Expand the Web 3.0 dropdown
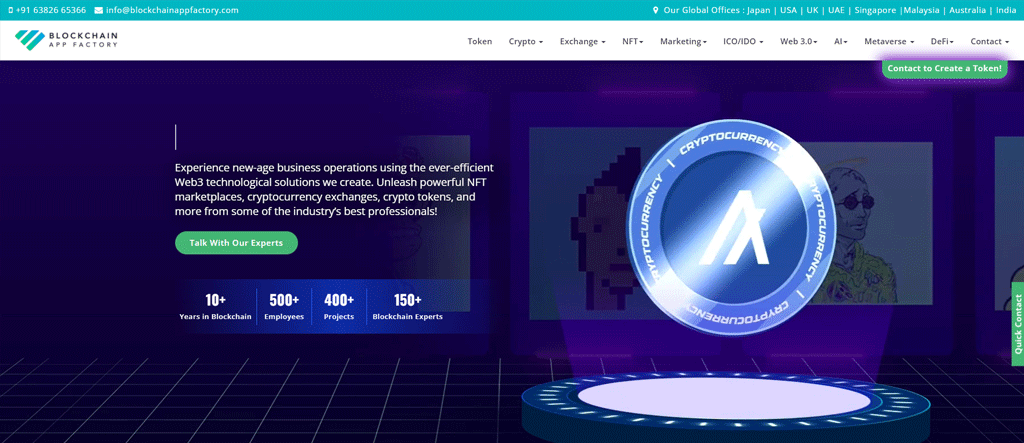The image size is (1024, 443). (x=798, y=41)
